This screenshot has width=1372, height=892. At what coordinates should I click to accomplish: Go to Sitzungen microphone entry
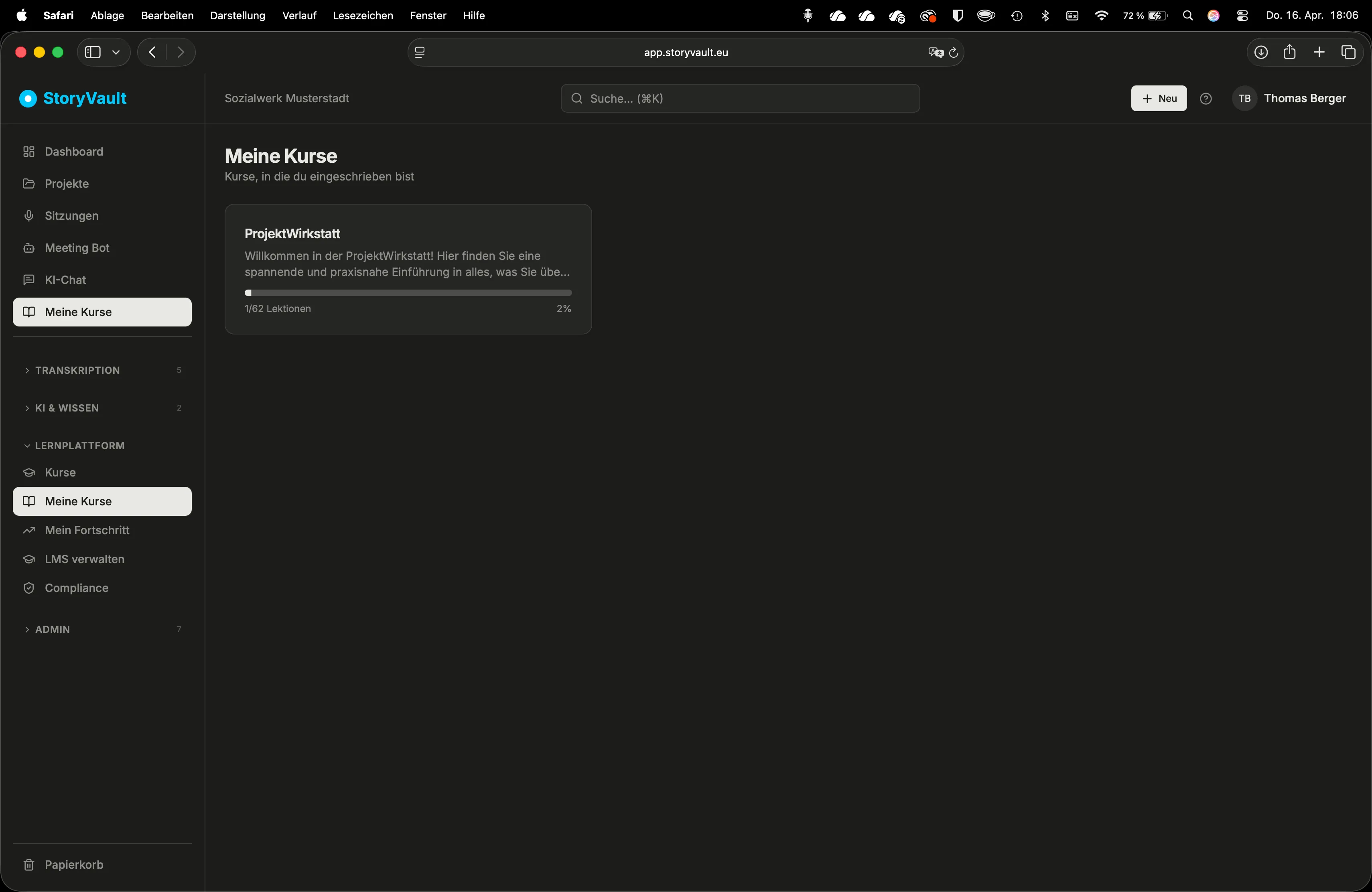[x=102, y=215]
